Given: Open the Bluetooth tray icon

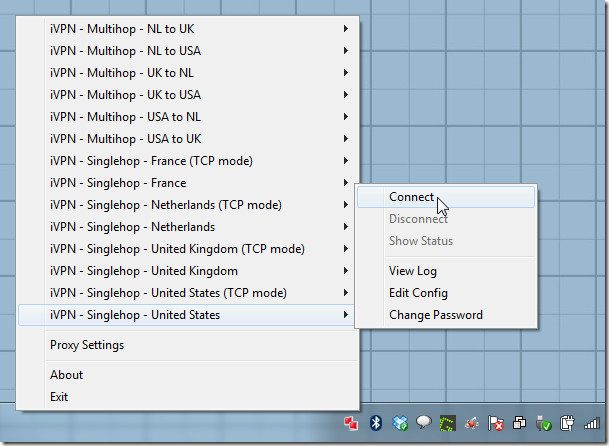Looking at the screenshot, I should [376, 423].
